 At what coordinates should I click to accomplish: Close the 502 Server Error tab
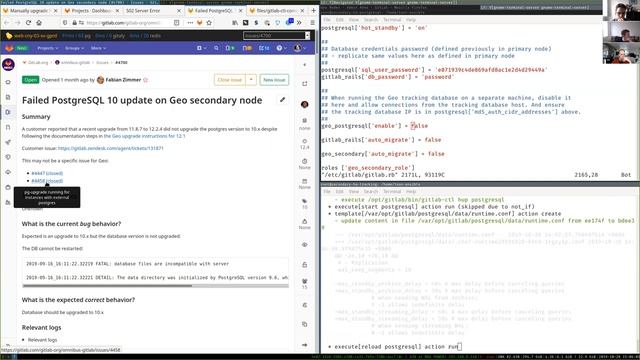(179, 11)
